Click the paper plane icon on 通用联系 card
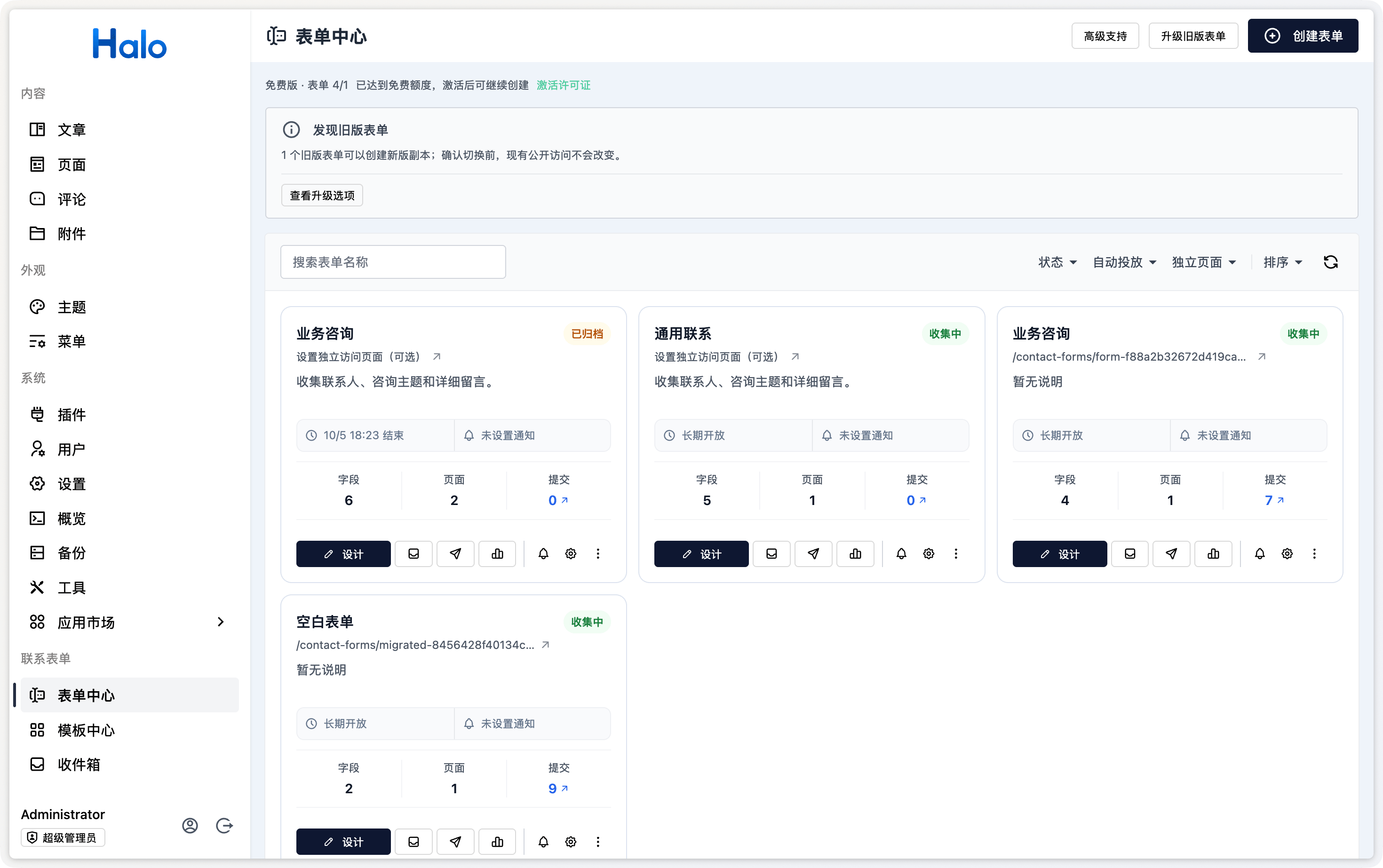 pos(813,553)
